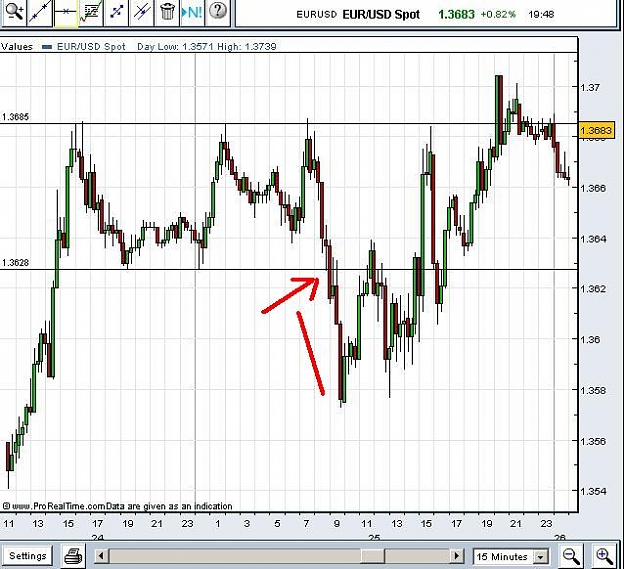The image size is (625, 569).
Task: Click the EURUSD ticker symbol in header
Action: (316, 14)
